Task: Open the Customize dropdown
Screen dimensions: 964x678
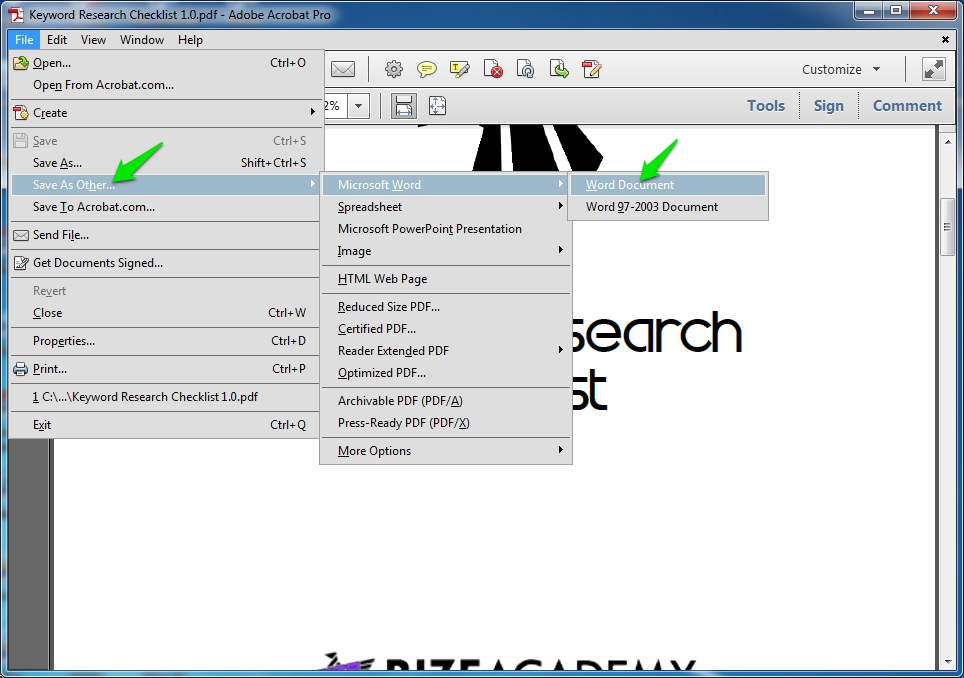Action: 840,69
